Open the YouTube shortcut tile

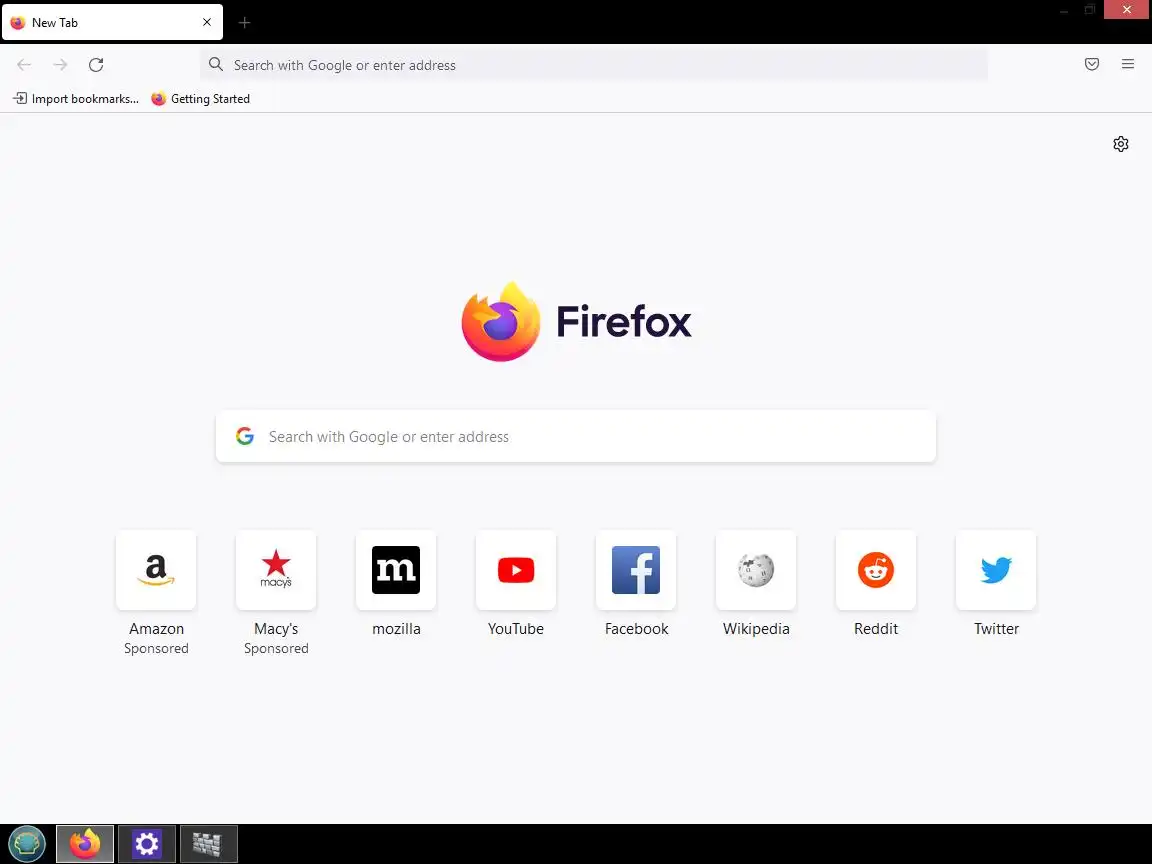(x=516, y=570)
